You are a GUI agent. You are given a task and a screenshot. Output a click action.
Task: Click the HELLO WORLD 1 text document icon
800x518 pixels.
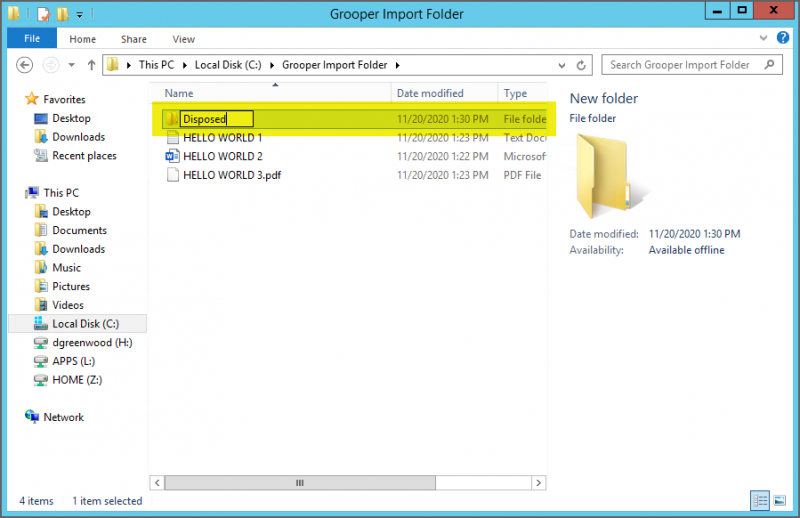pyautogui.click(x=173, y=138)
